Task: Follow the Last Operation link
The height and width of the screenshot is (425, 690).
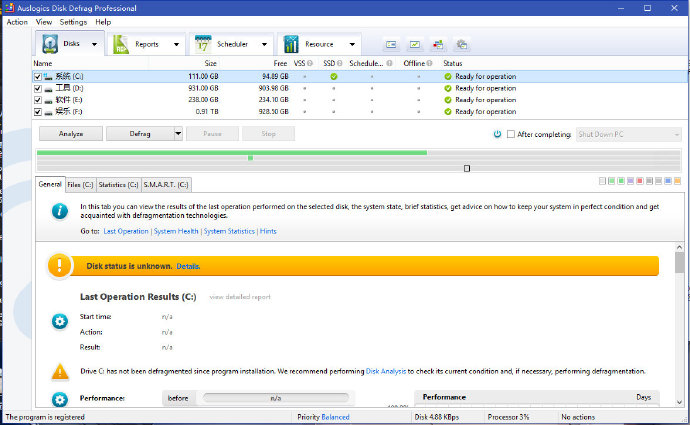Action: click(x=126, y=231)
